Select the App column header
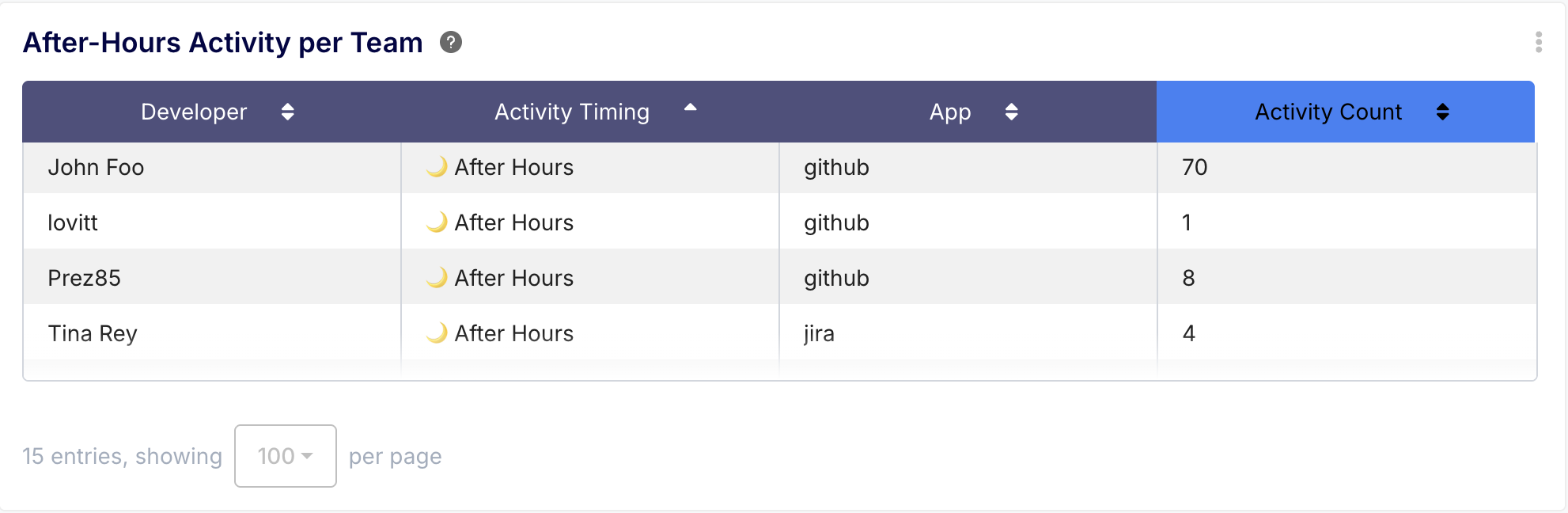The height and width of the screenshot is (513, 1568). coord(949,112)
